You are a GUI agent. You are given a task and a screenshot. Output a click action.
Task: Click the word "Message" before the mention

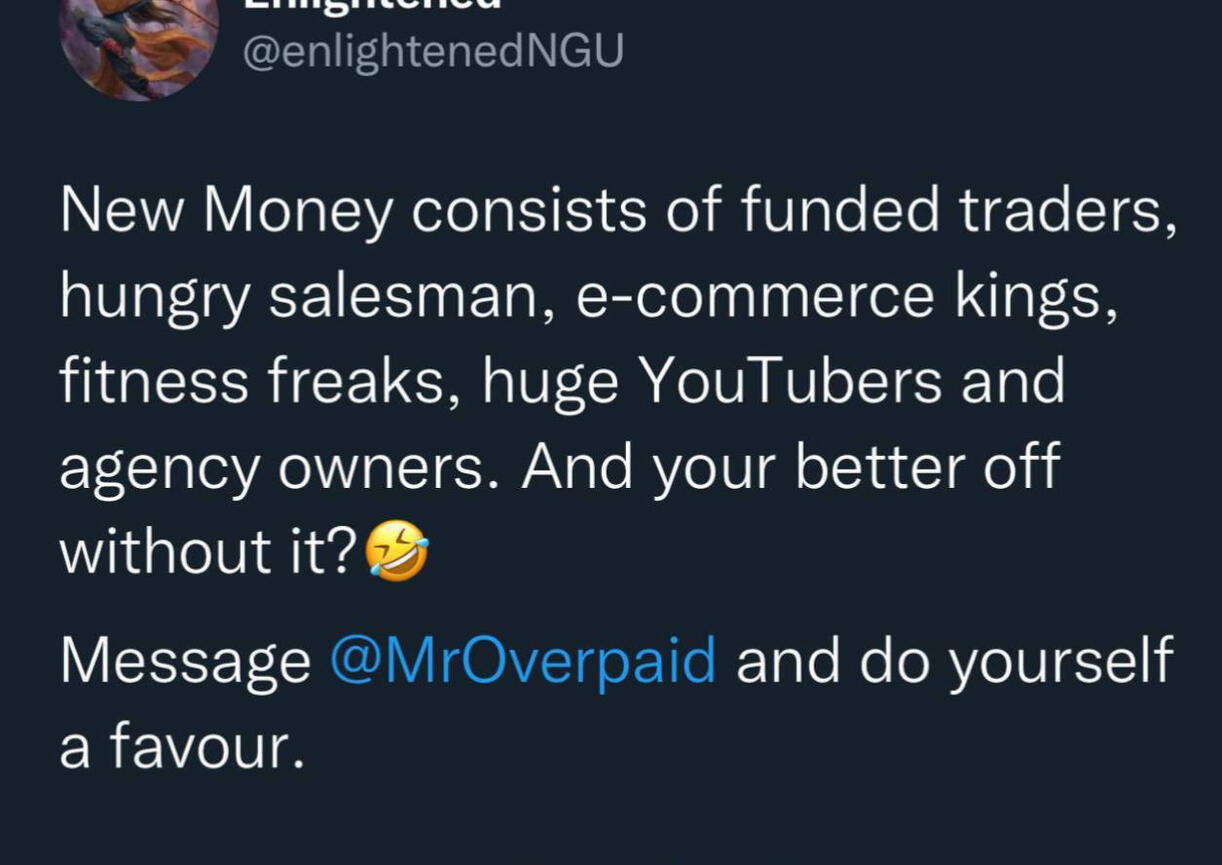pos(185,661)
